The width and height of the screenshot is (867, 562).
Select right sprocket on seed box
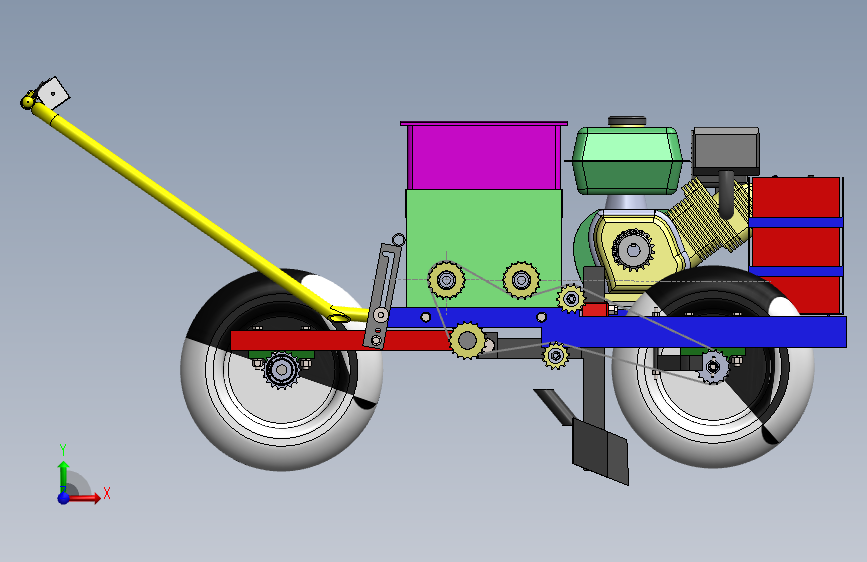pos(521,280)
